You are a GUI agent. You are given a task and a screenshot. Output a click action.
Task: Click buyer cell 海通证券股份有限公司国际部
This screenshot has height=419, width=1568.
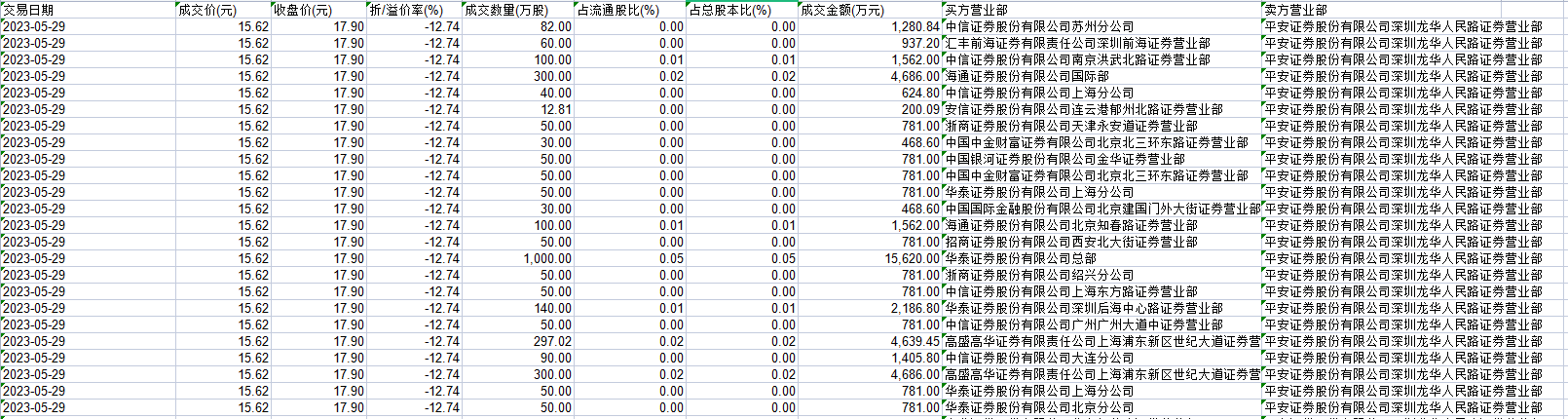[1102, 77]
